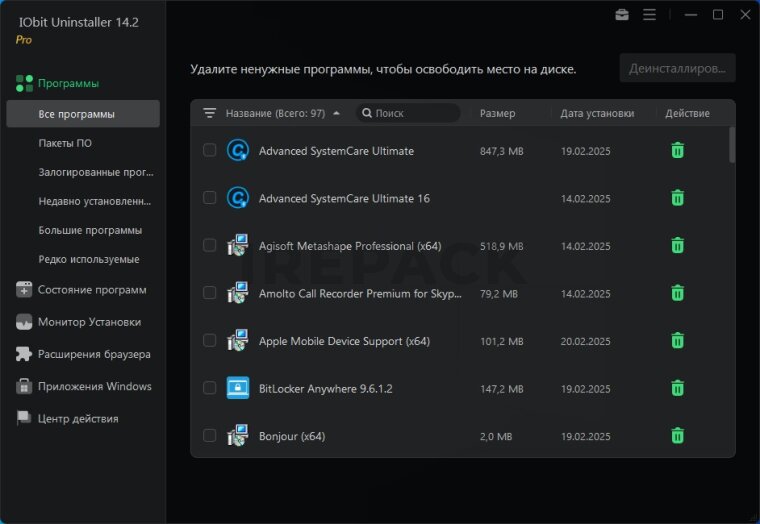Open the hamburger menu in title bar

(649, 15)
